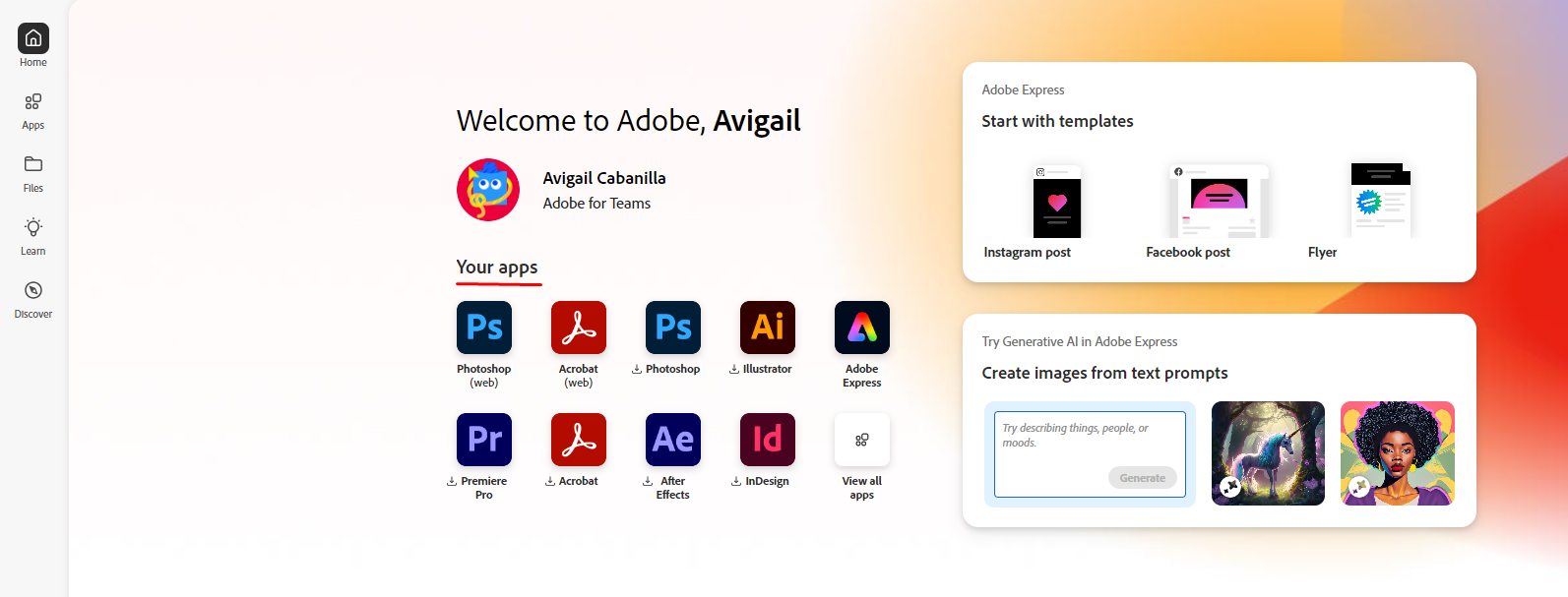Open the Discover compass in the sidebar
Viewport: 1568px width, 597px height.
[33, 300]
